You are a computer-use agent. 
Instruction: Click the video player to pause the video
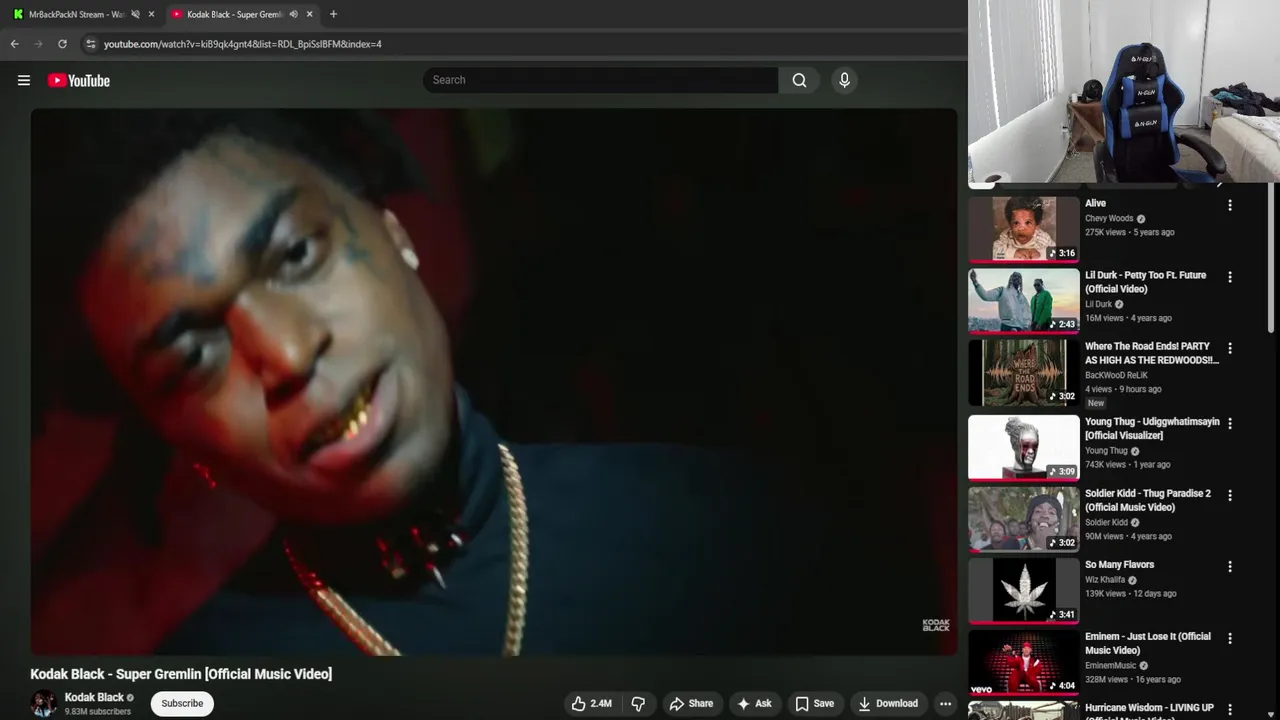tap(494, 381)
